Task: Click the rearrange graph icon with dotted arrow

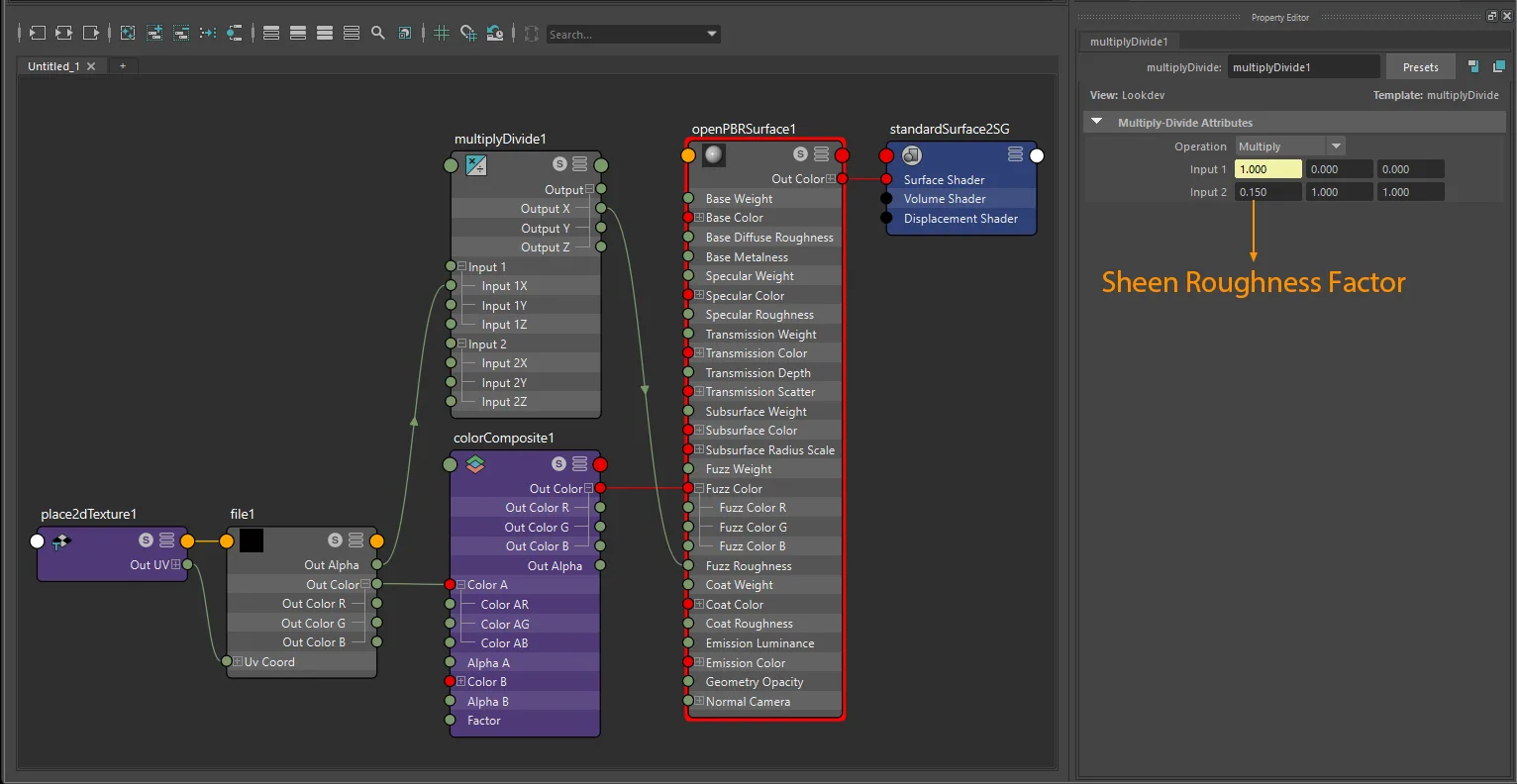Action: (x=208, y=33)
